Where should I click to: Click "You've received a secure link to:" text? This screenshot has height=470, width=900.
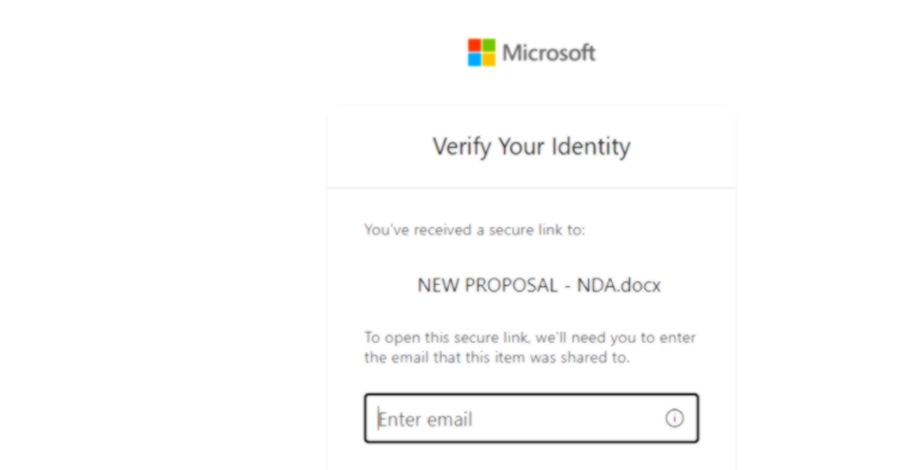(475, 230)
